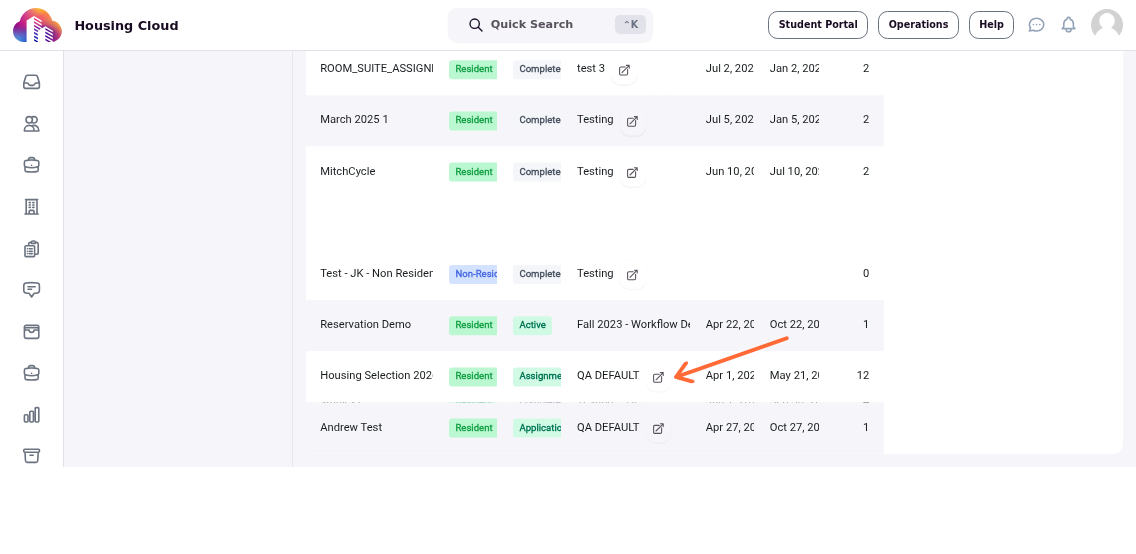Image resolution: width=1136 pixels, height=554 pixels.
Task: Click the Housing Cloud logo
Action: (37, 25)
